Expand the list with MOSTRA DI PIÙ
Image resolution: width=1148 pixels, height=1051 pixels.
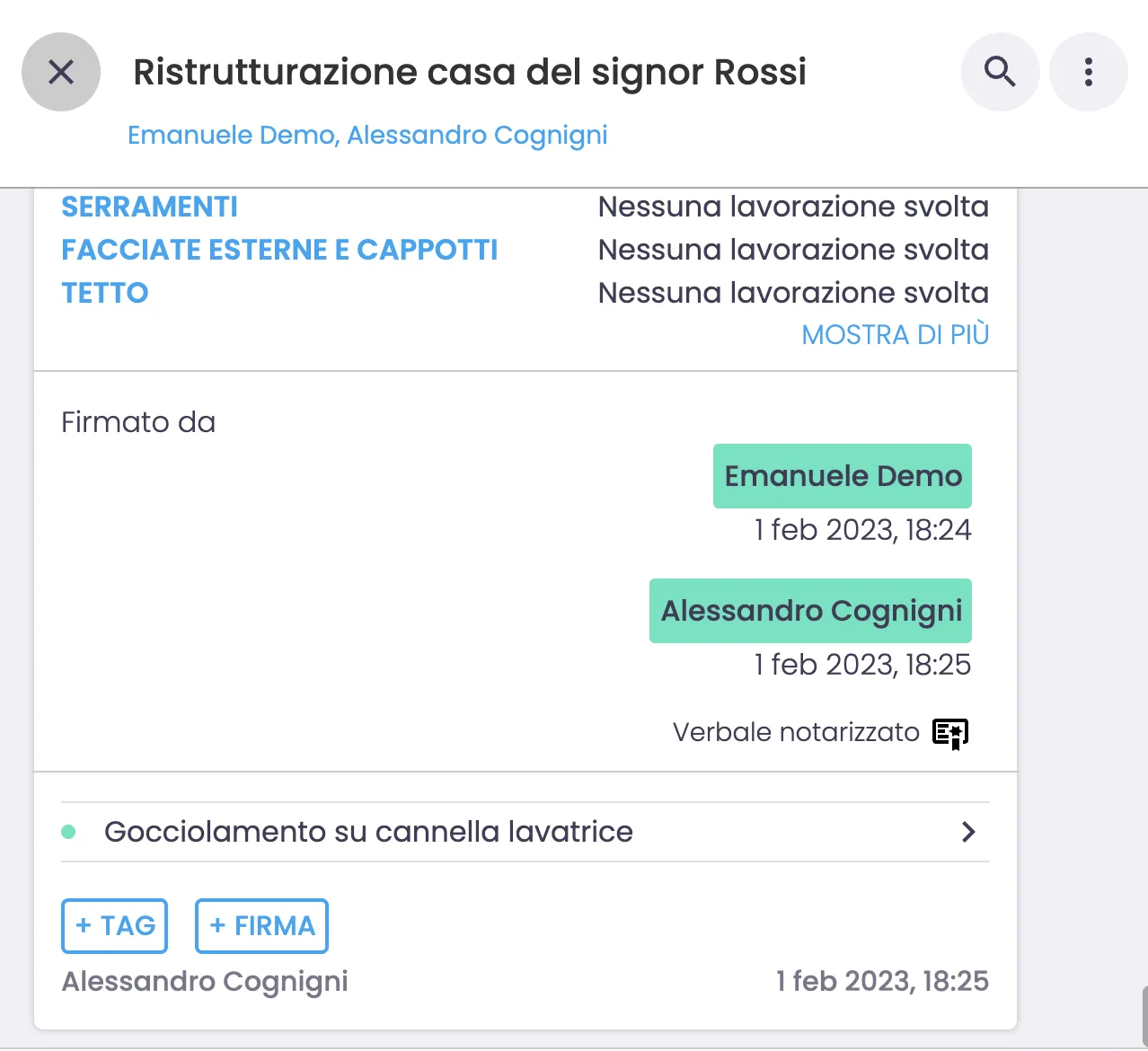tap(895, 335)
